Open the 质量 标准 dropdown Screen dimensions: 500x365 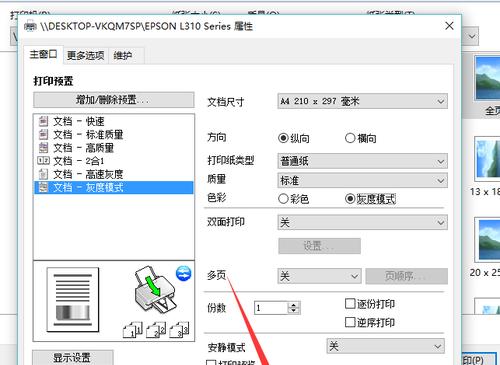(x=362, y=181)
